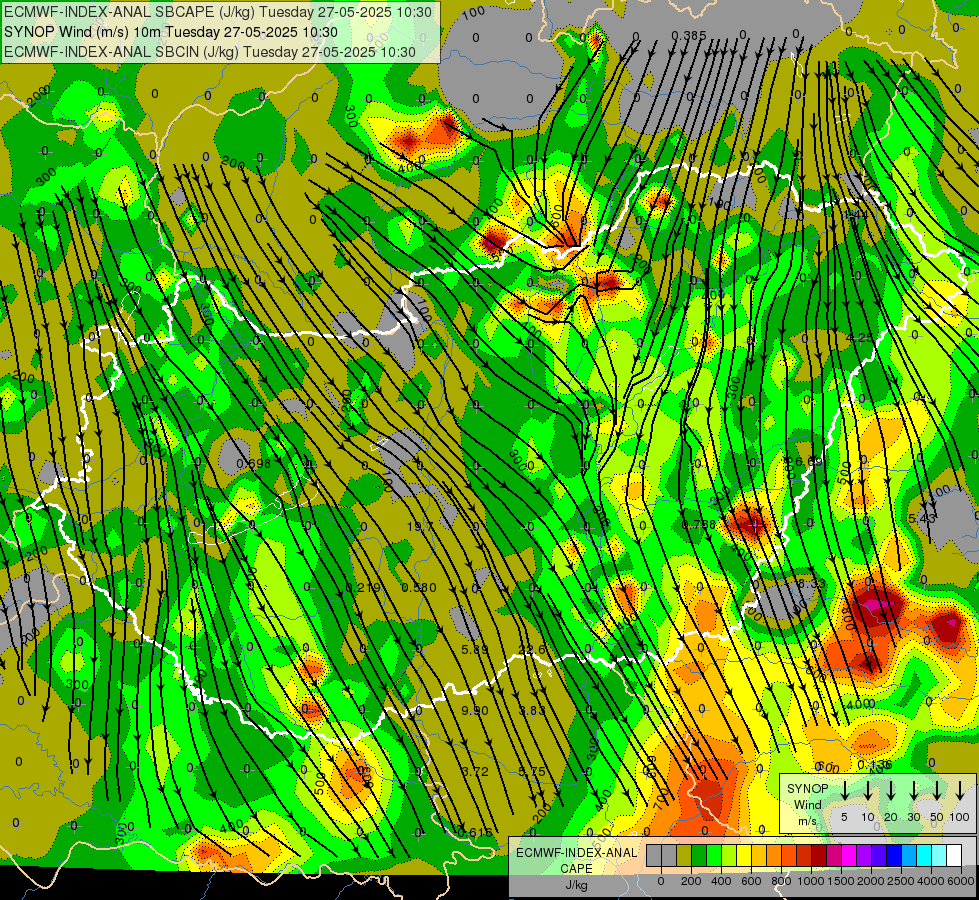Click the '6000' tick label in CAPE legend

(x=960, y=881)
